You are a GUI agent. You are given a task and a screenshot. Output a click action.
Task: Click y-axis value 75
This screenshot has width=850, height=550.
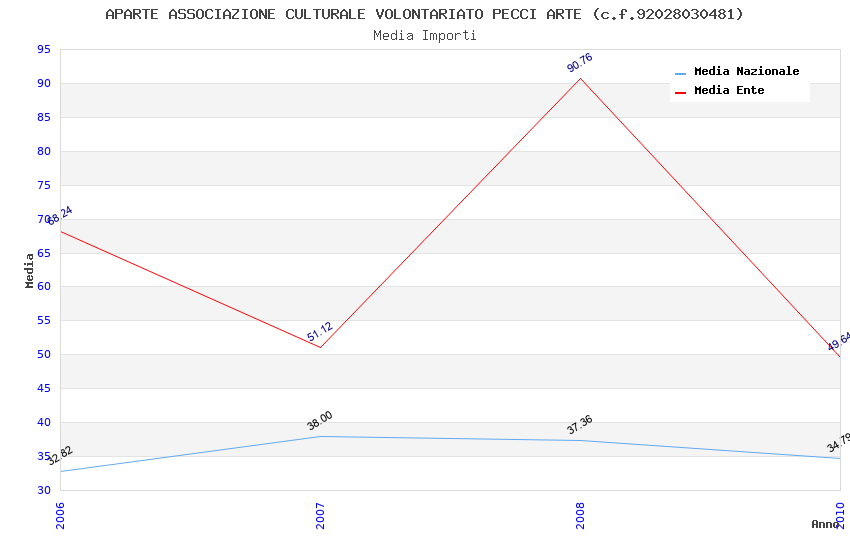point(44,185)
